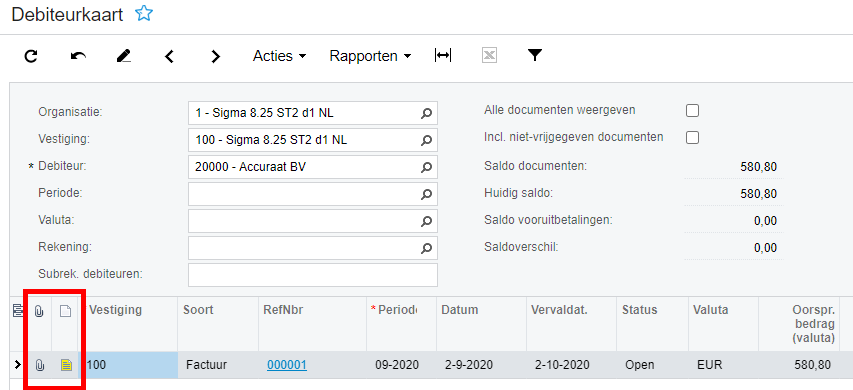Click the fit-to-width columns icon
The image size is (853, 390).
(x=443, y=55)
